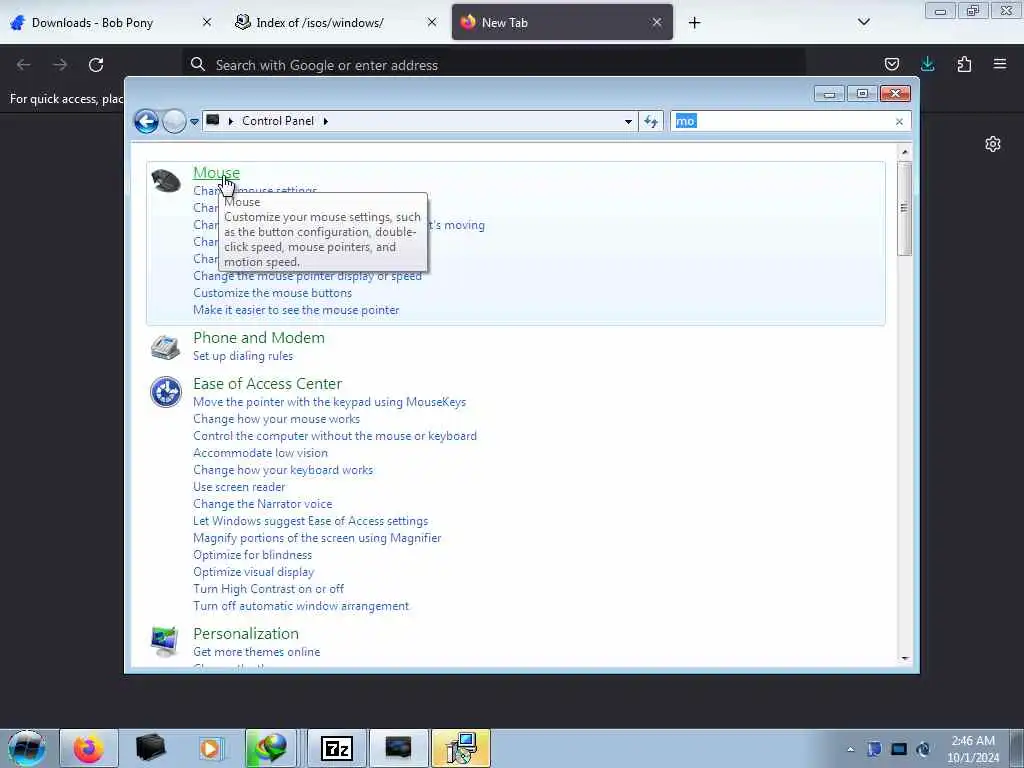Open Use screen reader link

coord(239,487)
